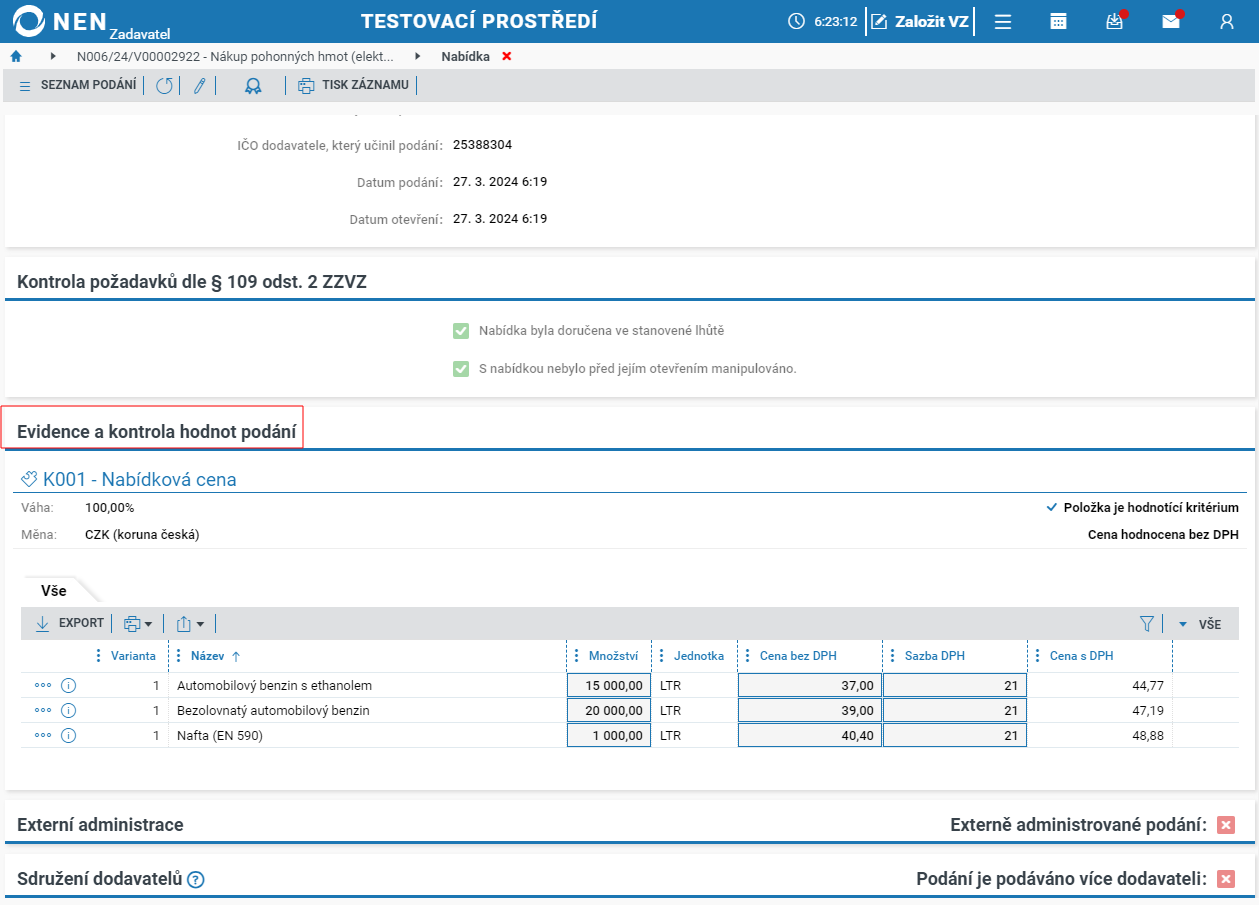Show info for Nafta (EN 590) row
The width and height of the screenshot is (1259, 905).
click(x=68, y=736)
